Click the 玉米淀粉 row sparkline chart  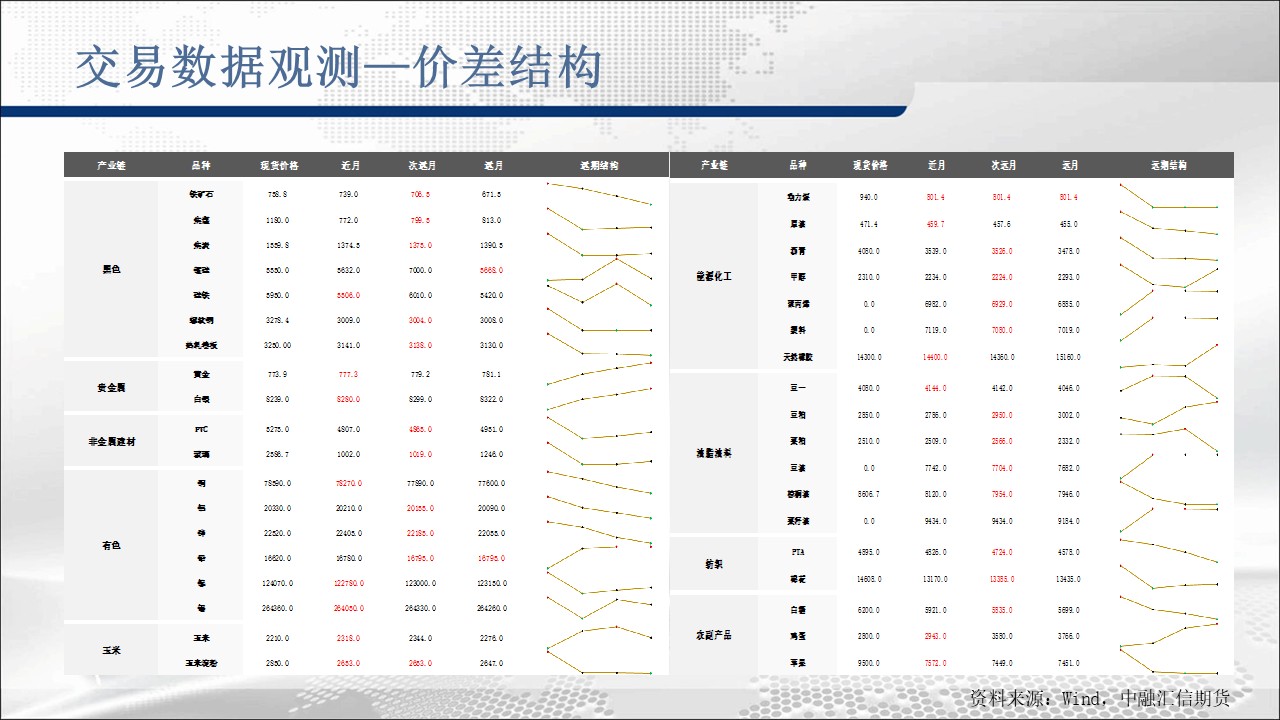pyautogui.click(x=600, y=662)
